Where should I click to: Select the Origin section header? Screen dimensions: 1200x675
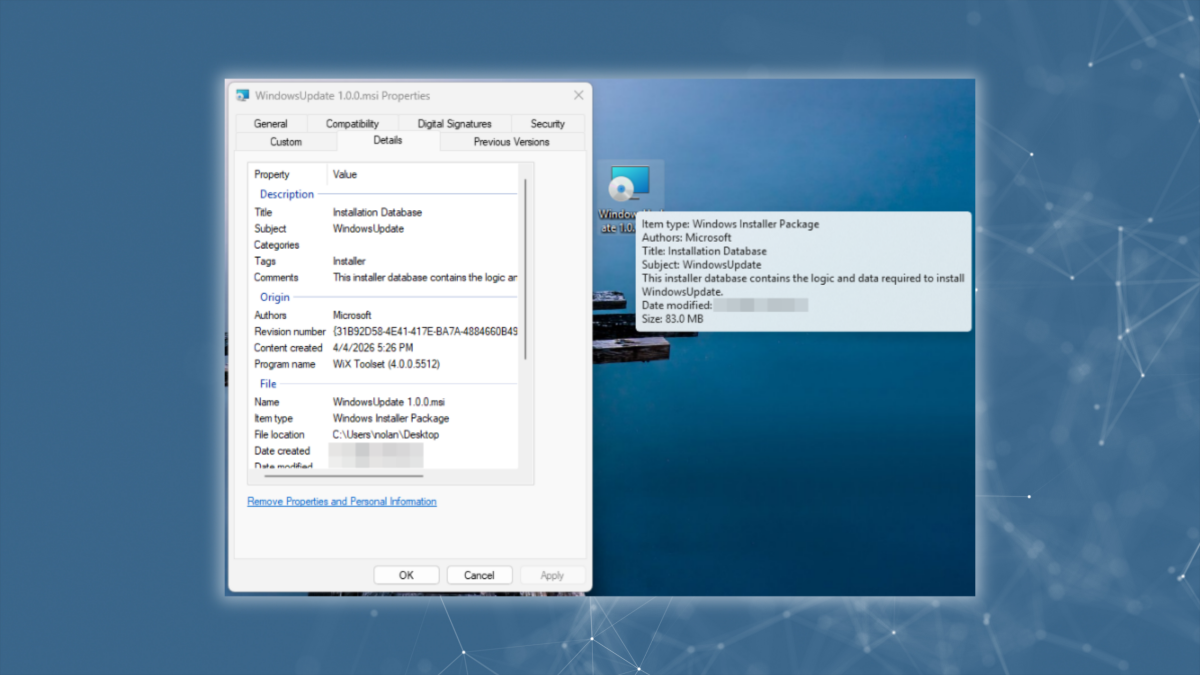click(x=274, y=297)
